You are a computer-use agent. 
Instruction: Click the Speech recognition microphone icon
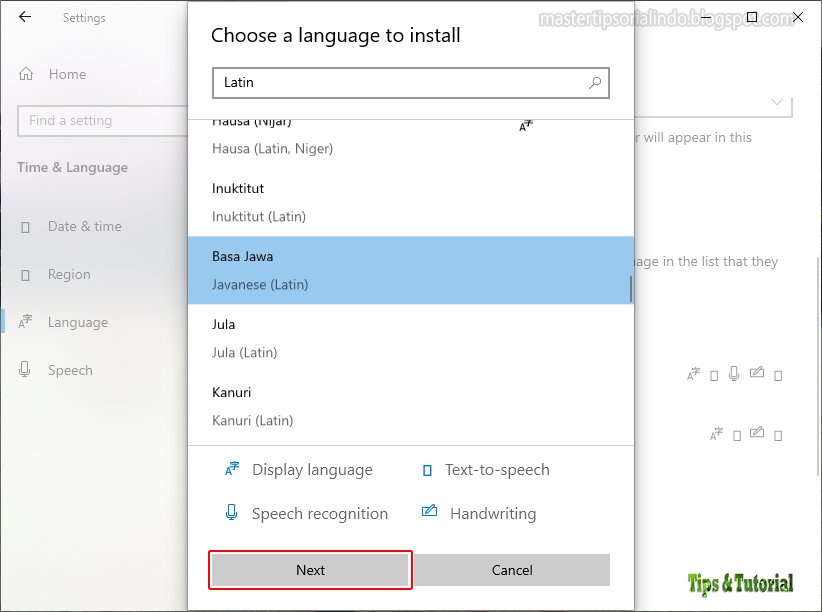pos(231,512)
